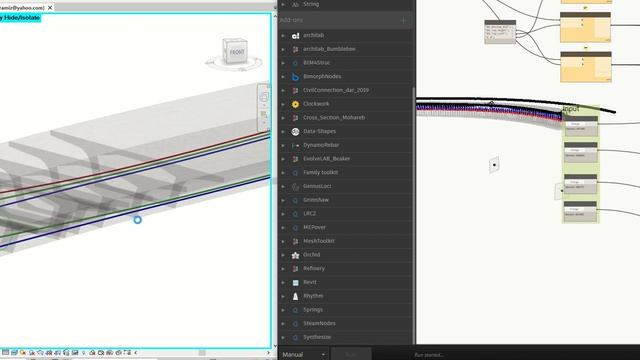
Task: Open Visual Style in Revit view bar
Action: [14, 352]
